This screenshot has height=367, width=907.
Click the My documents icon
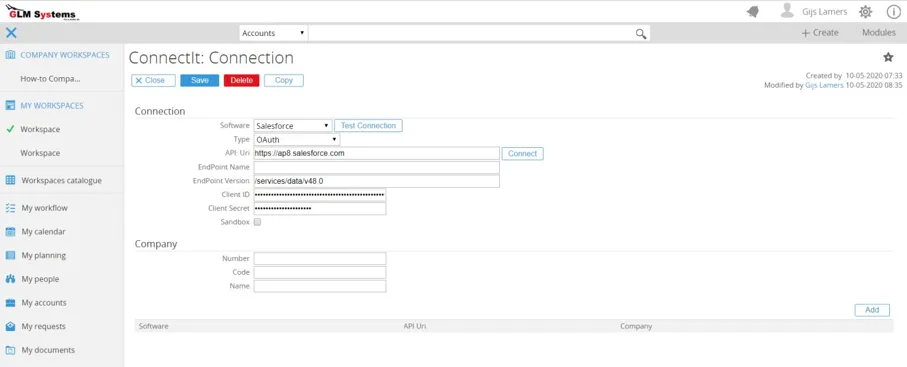pos(10,350)
